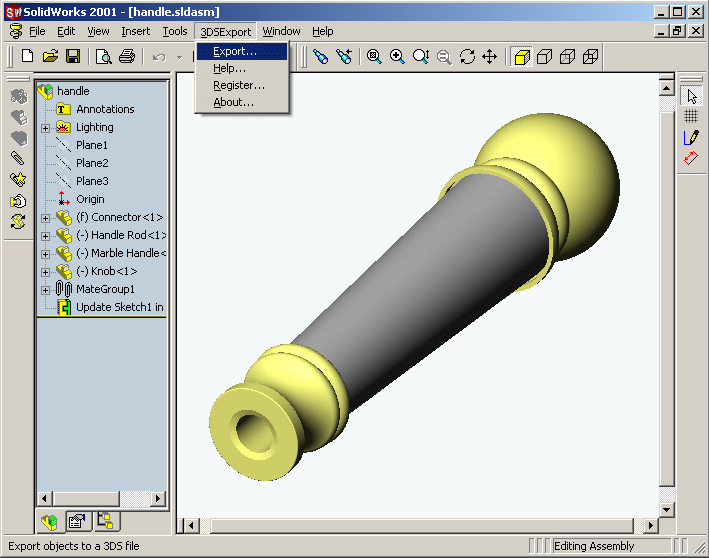Image resolution: width=709 pixels, height=558 pixels.
Task: Click the Zoom In/Out magnifier icon
Action: (x=421, y=57)
